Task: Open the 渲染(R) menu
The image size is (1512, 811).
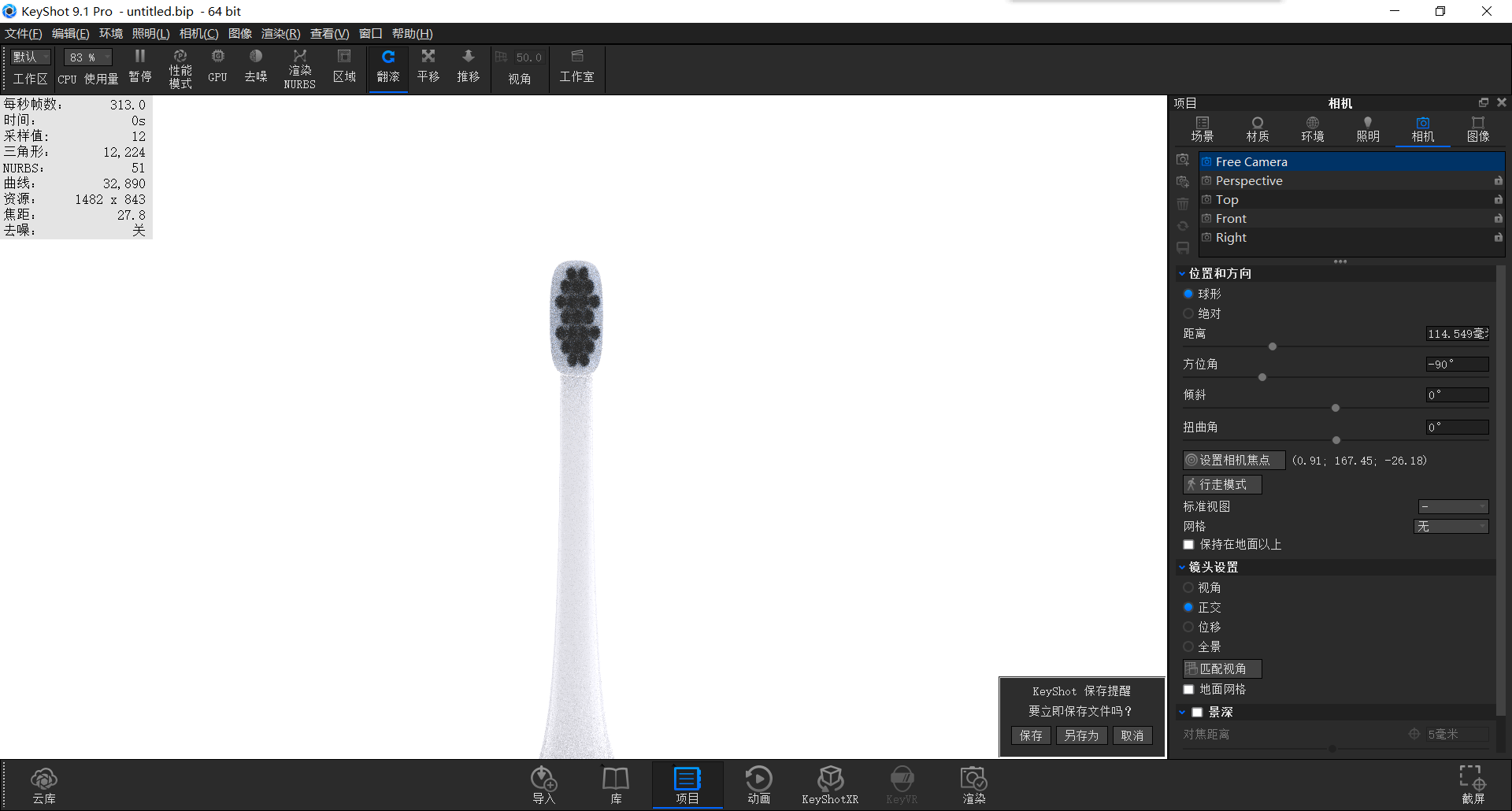Action: click(279, 33)
